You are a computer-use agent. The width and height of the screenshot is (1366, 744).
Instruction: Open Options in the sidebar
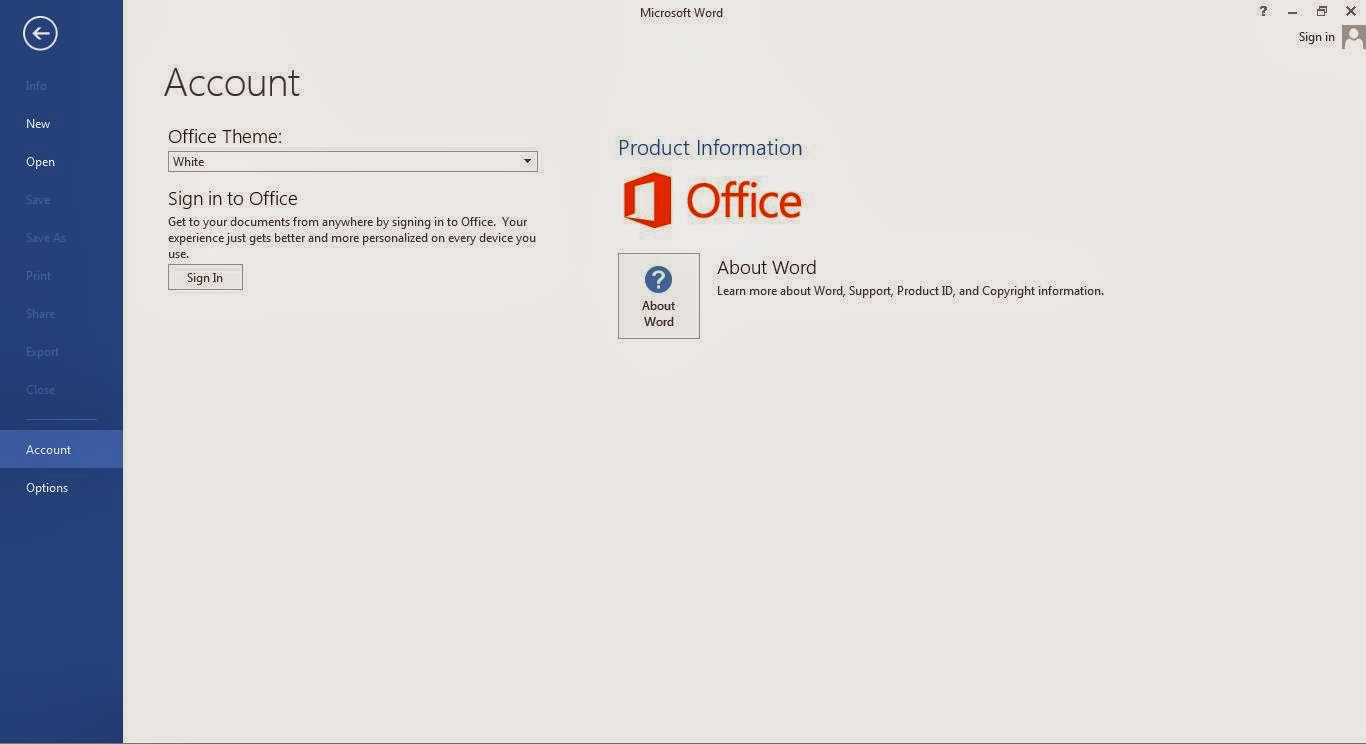coord(61,488)
